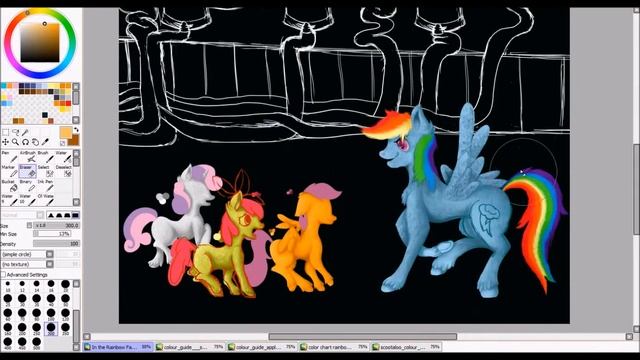Viewport: 640px width, 360px height.
Task: Select brush size preset 500
Action: 36,343
